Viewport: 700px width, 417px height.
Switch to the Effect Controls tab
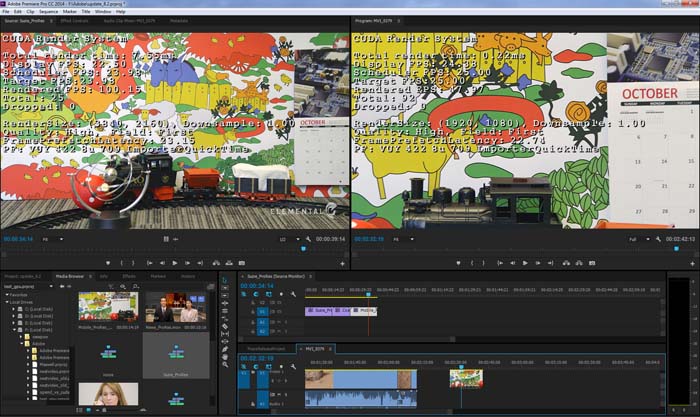click(x=74, y=21)
